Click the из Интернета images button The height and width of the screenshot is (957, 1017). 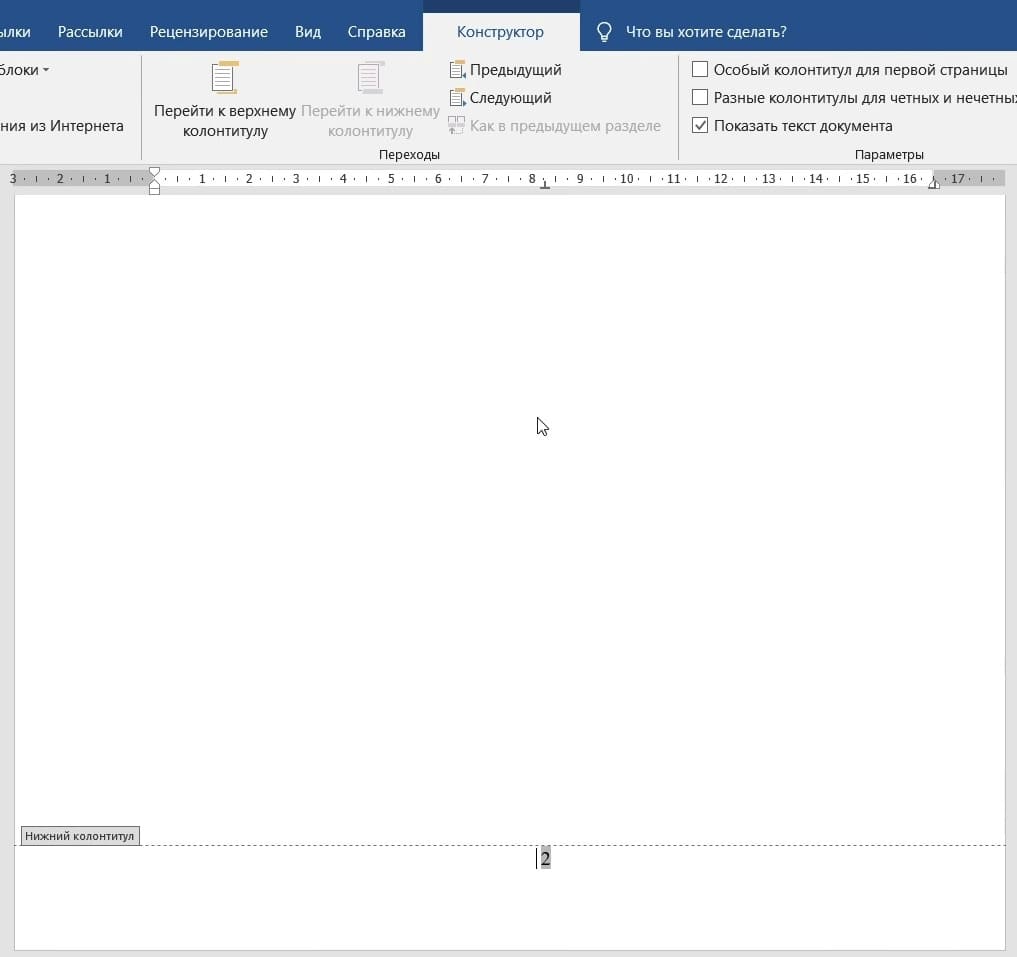coord(62,126)
